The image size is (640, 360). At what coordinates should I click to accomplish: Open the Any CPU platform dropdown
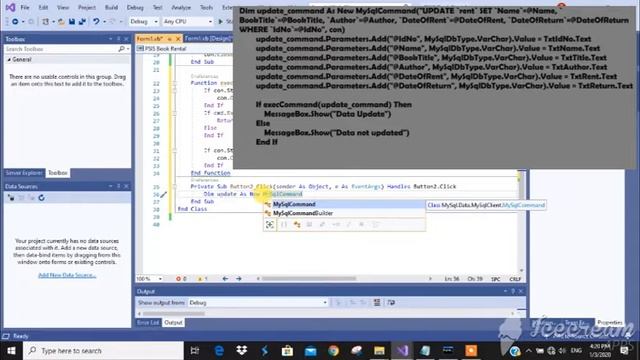187,21
